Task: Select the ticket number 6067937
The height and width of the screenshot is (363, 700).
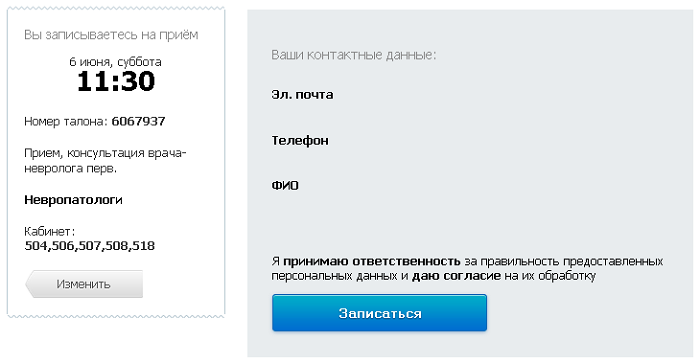Action: pos(138,121)
